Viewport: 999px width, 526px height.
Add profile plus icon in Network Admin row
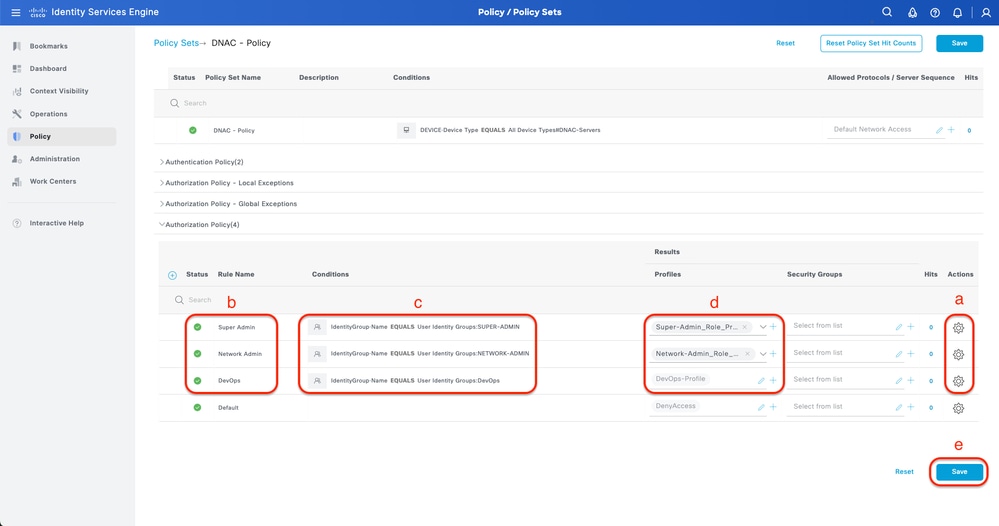point(773,353)
